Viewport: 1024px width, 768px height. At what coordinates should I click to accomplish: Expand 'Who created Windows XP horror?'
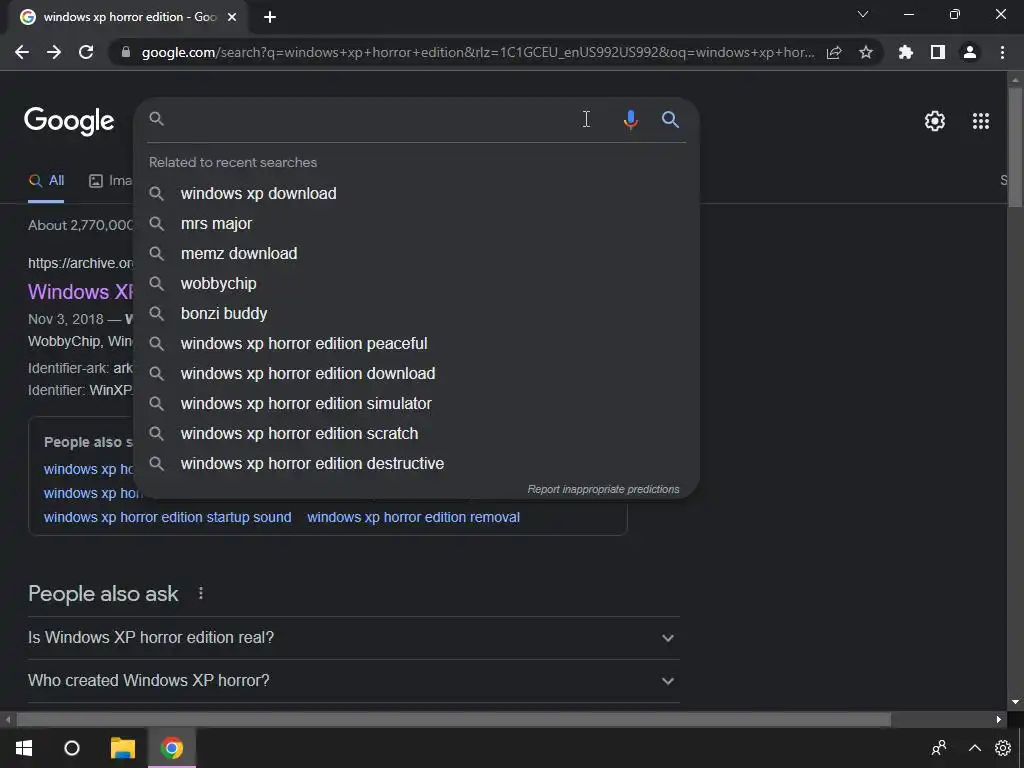(353, 680)
